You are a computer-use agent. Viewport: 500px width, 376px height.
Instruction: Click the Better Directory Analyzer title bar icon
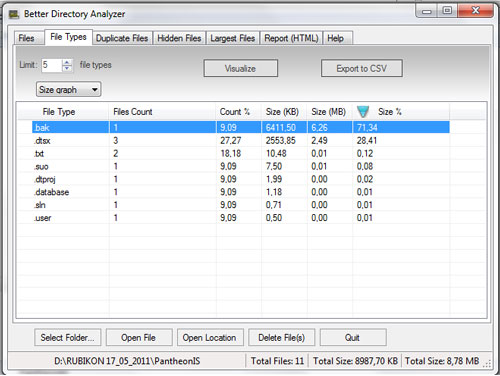(14, 14)
